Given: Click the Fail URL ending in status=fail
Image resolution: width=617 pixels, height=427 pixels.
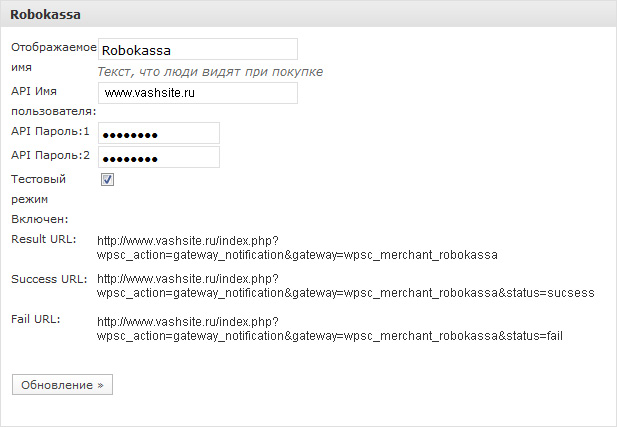Looking at the screenshot, I should click(330, 328).
